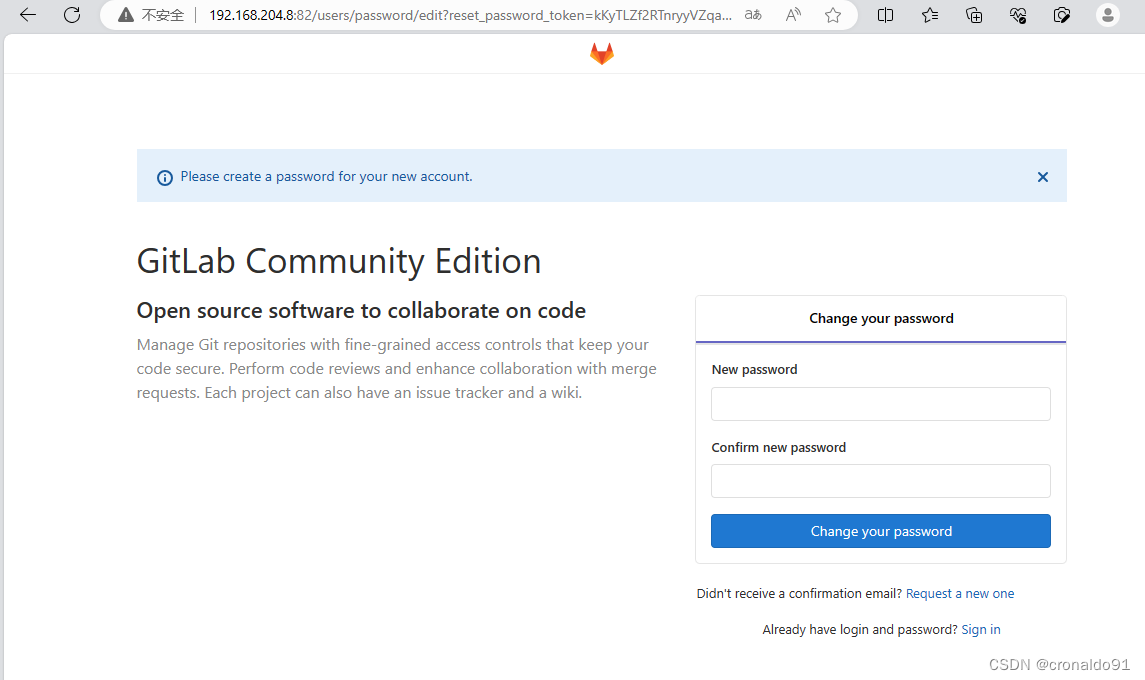Image resolution: width=1145 pixels, height=680 pixels.
Task: Click the Request a new one link
Action: tap(960, 594)
